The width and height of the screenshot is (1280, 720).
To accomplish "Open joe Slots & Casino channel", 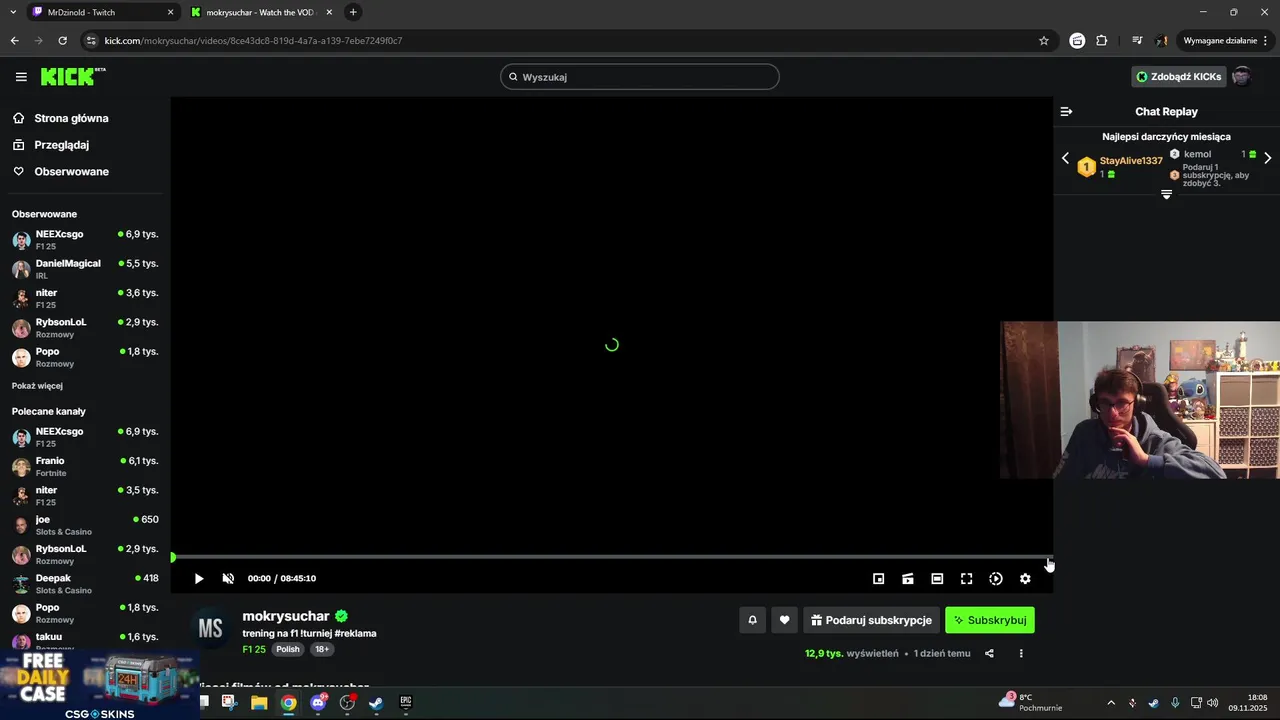I will pos(85,526).
